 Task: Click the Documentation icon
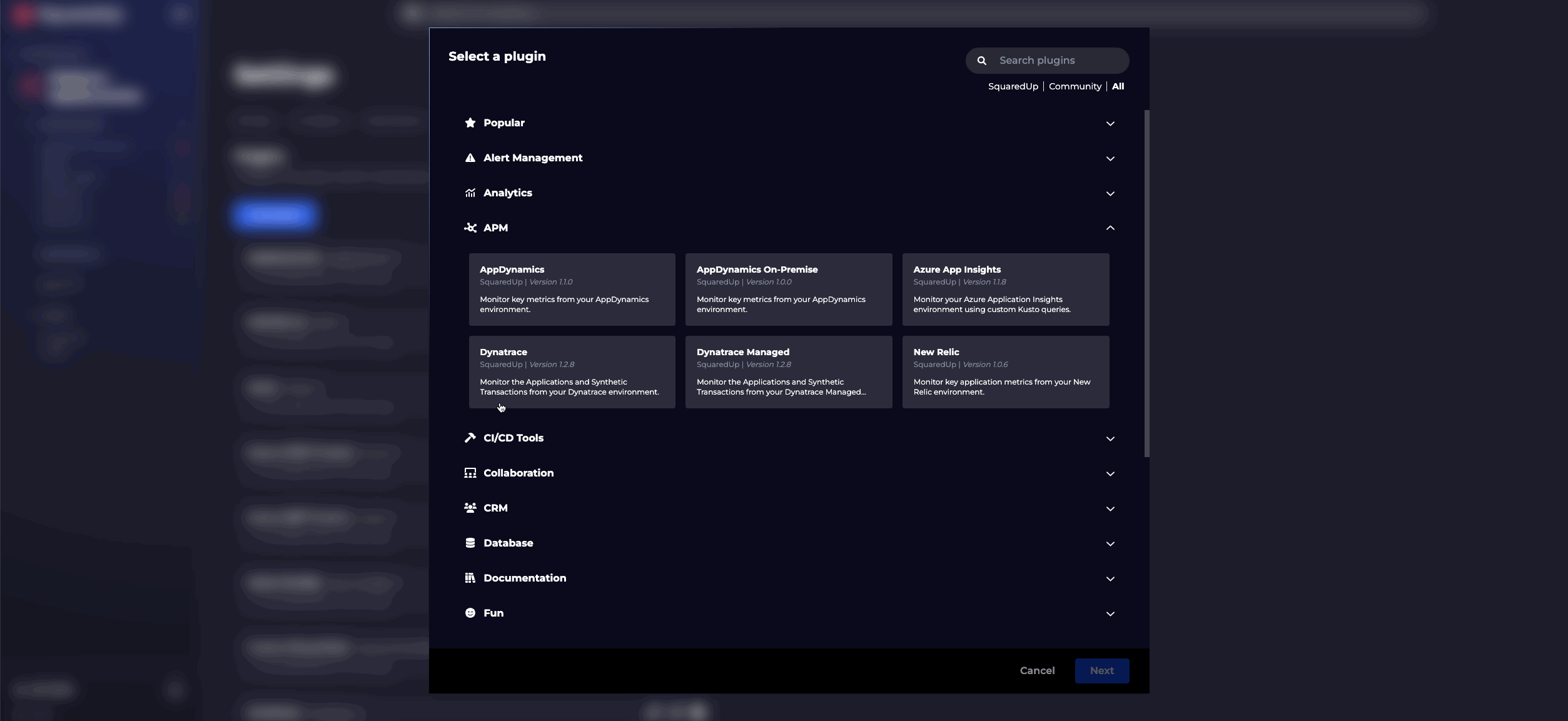[470, 578]
